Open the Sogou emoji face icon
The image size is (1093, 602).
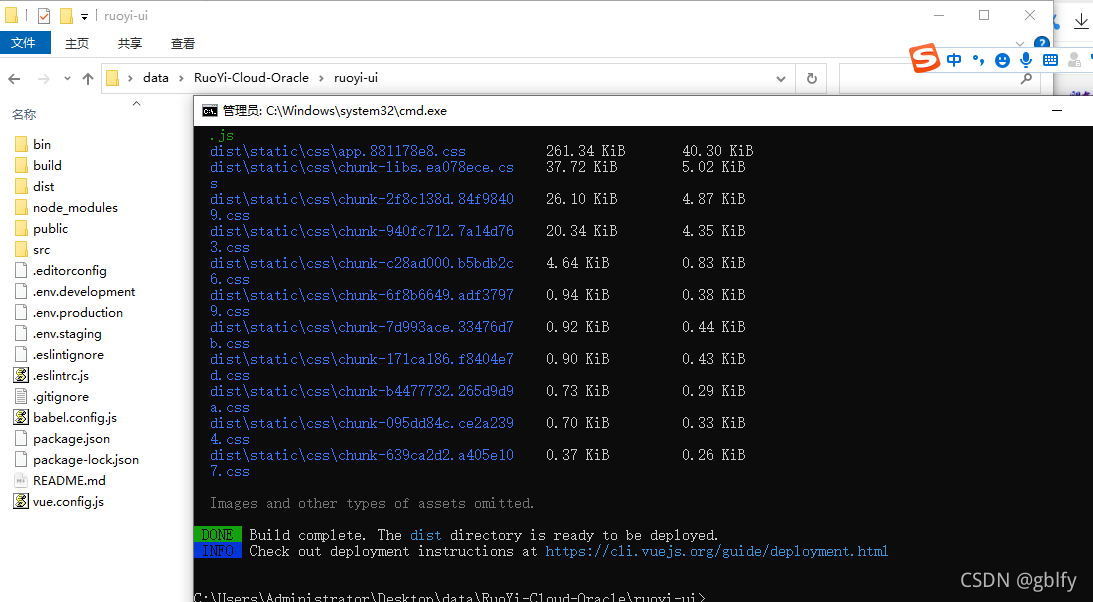tap(1002, 61)
